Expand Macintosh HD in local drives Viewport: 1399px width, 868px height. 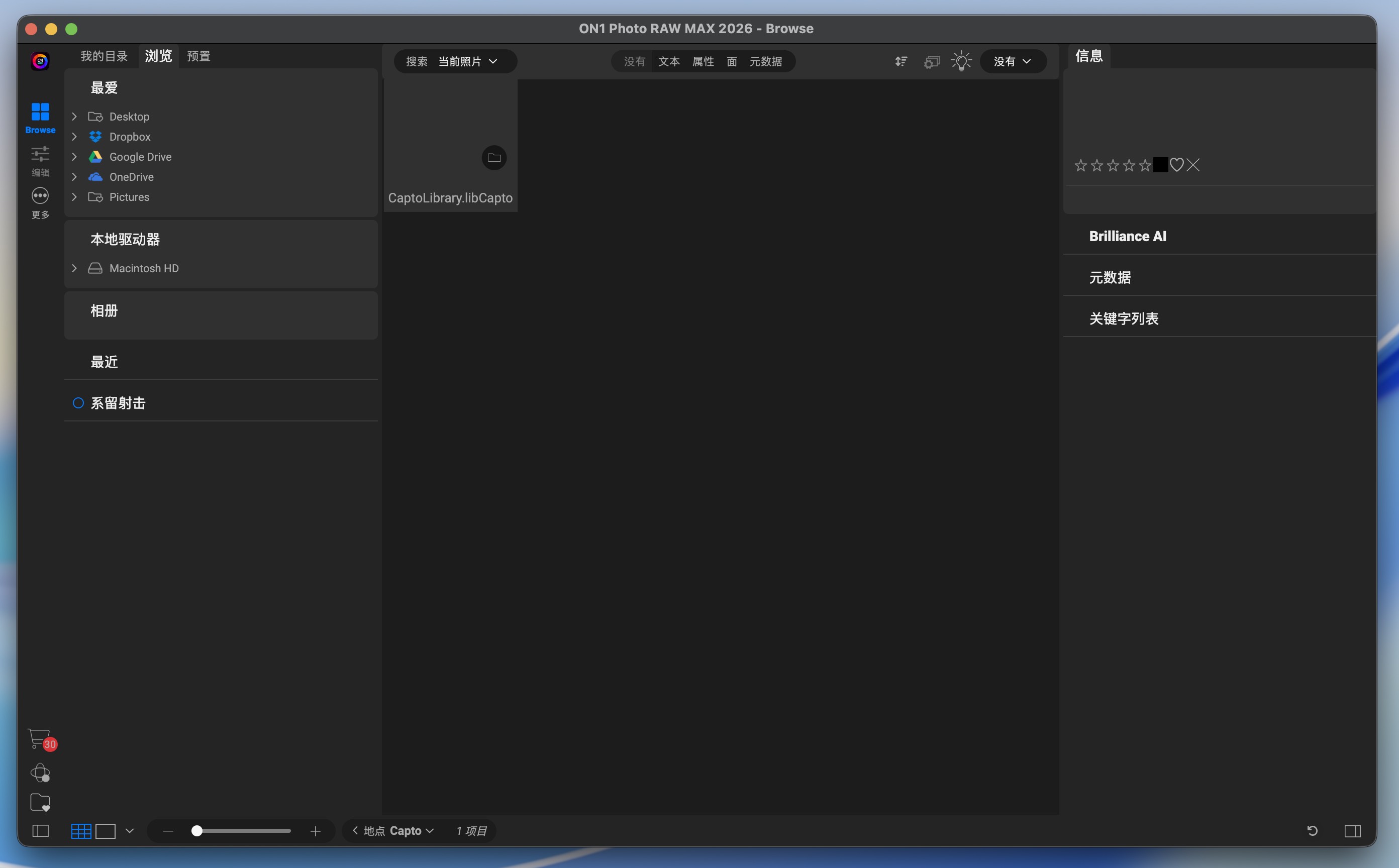[x=74, y=268]
